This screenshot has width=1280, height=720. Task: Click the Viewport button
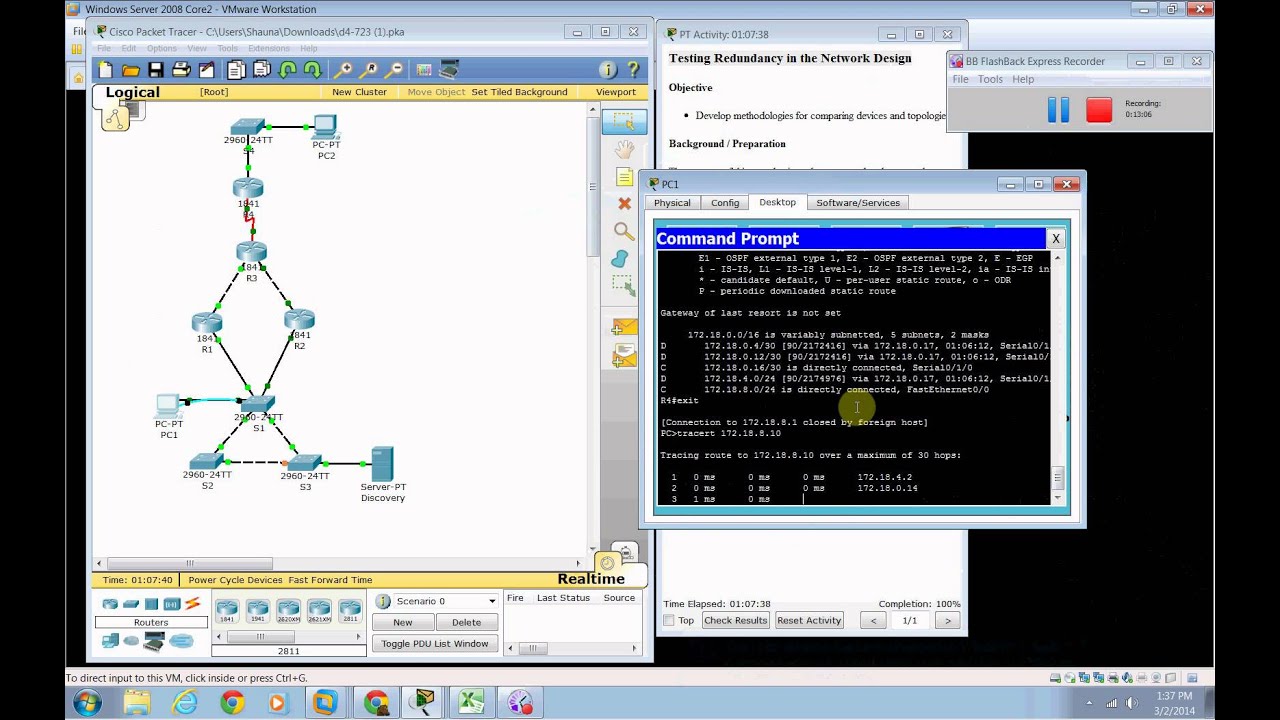(x=616, y=92)
